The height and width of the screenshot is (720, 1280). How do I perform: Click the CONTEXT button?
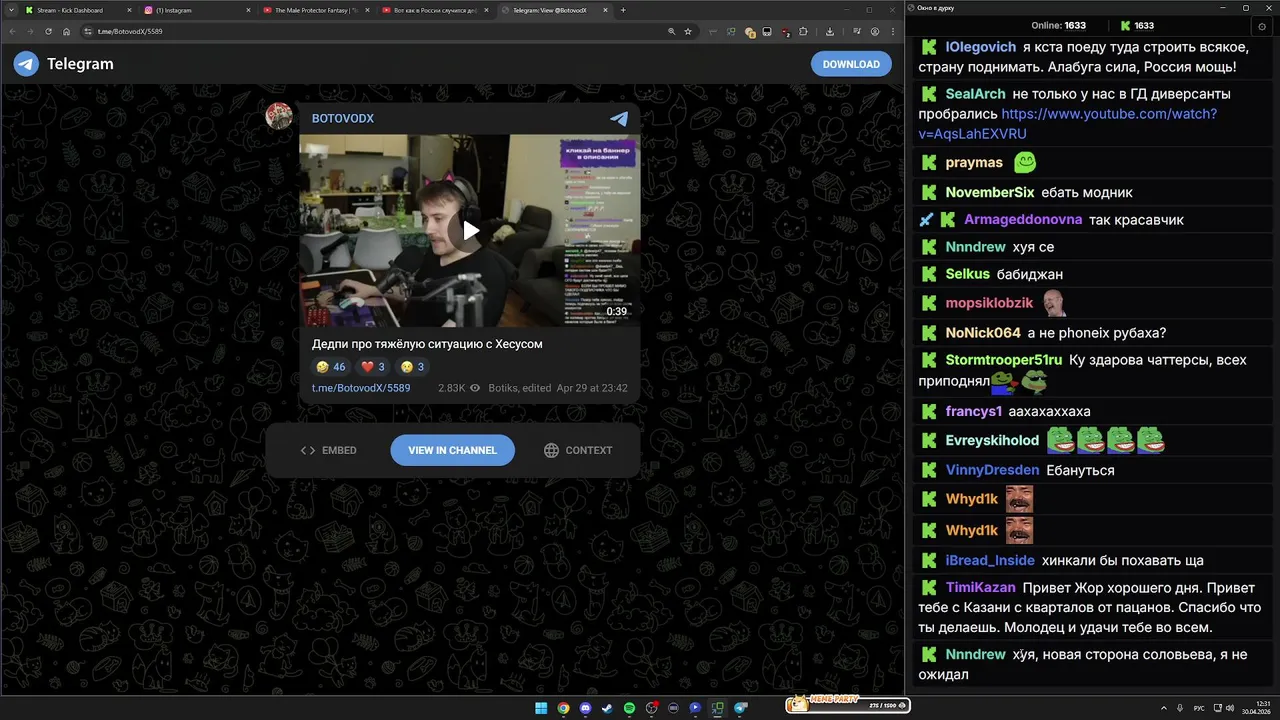pyautogui.click(x=578, y=450)
